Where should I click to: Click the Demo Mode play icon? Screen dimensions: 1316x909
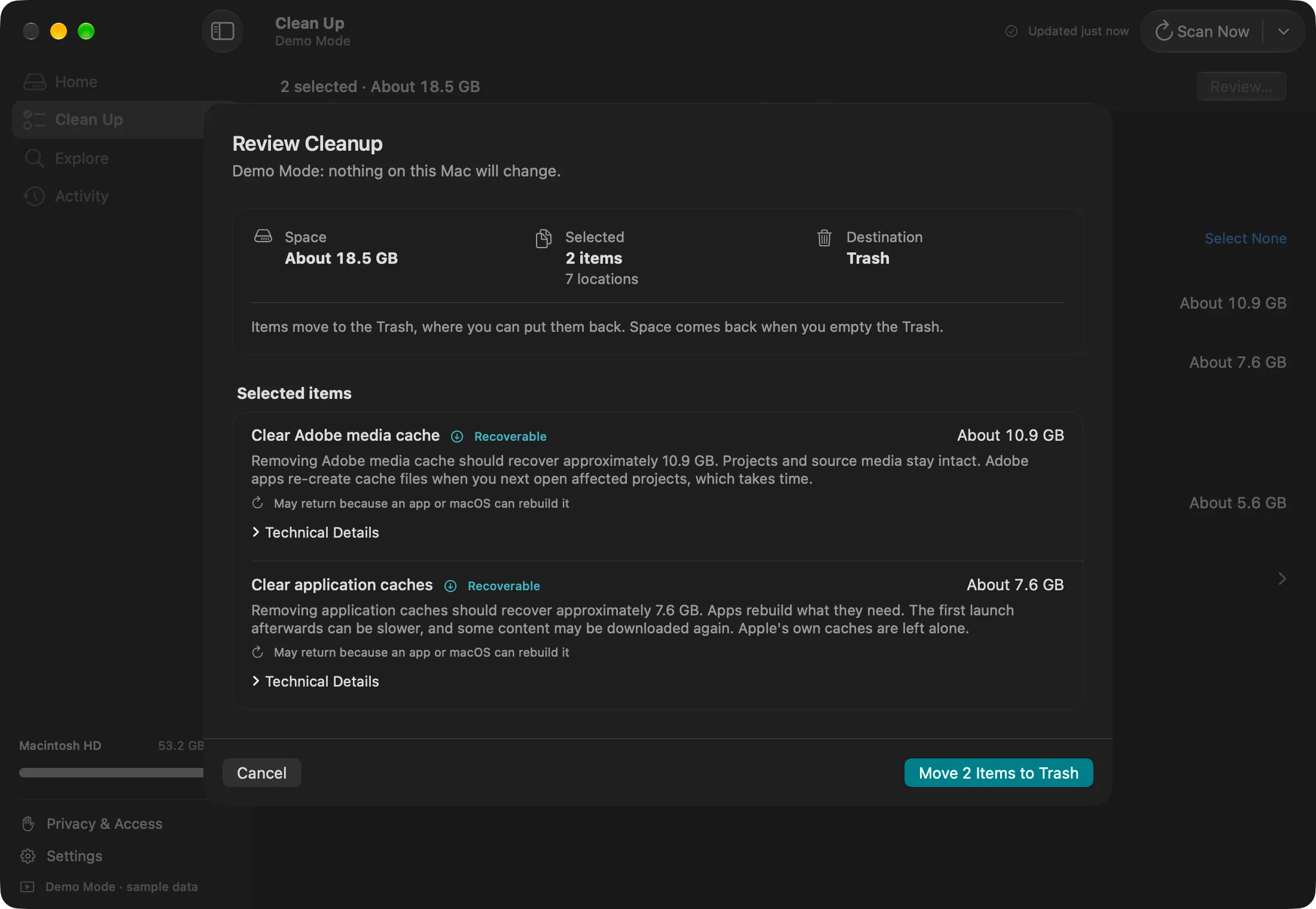(x=28, y=886)
